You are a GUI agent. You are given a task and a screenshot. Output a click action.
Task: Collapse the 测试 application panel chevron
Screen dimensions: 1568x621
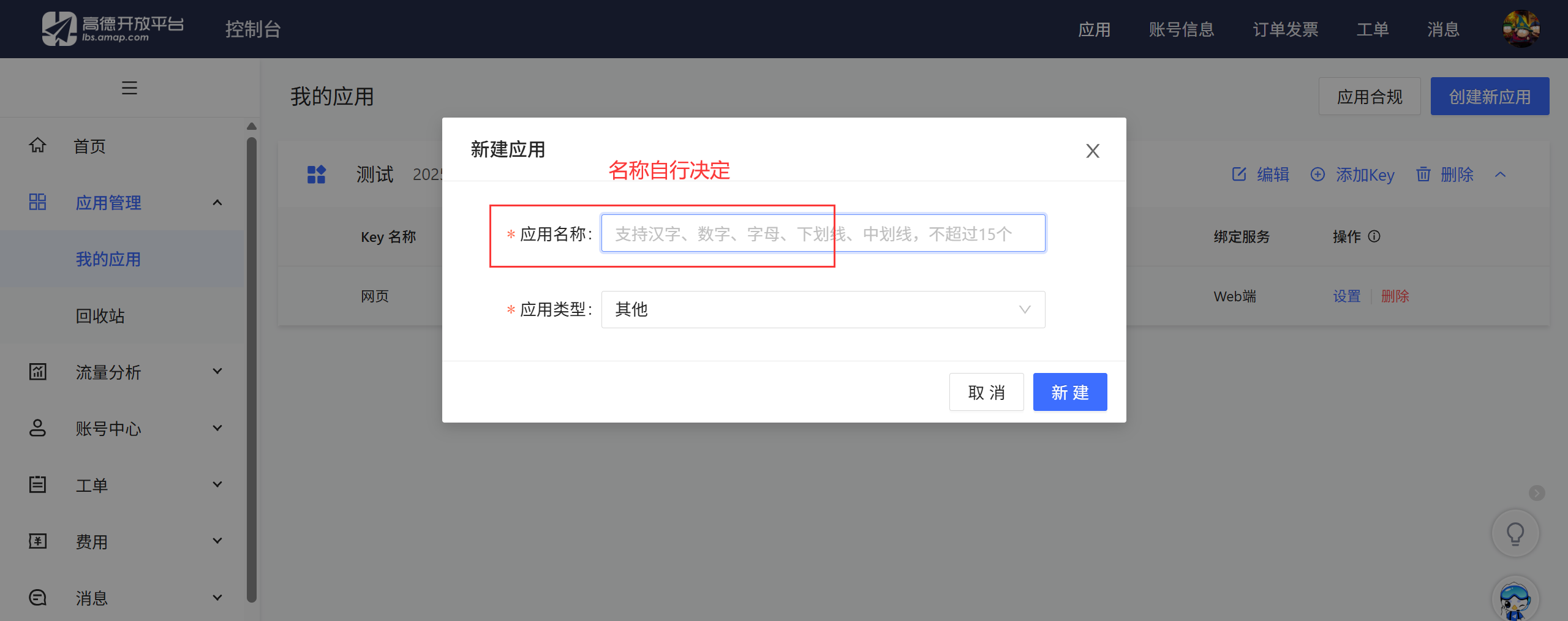[1500, 175]
